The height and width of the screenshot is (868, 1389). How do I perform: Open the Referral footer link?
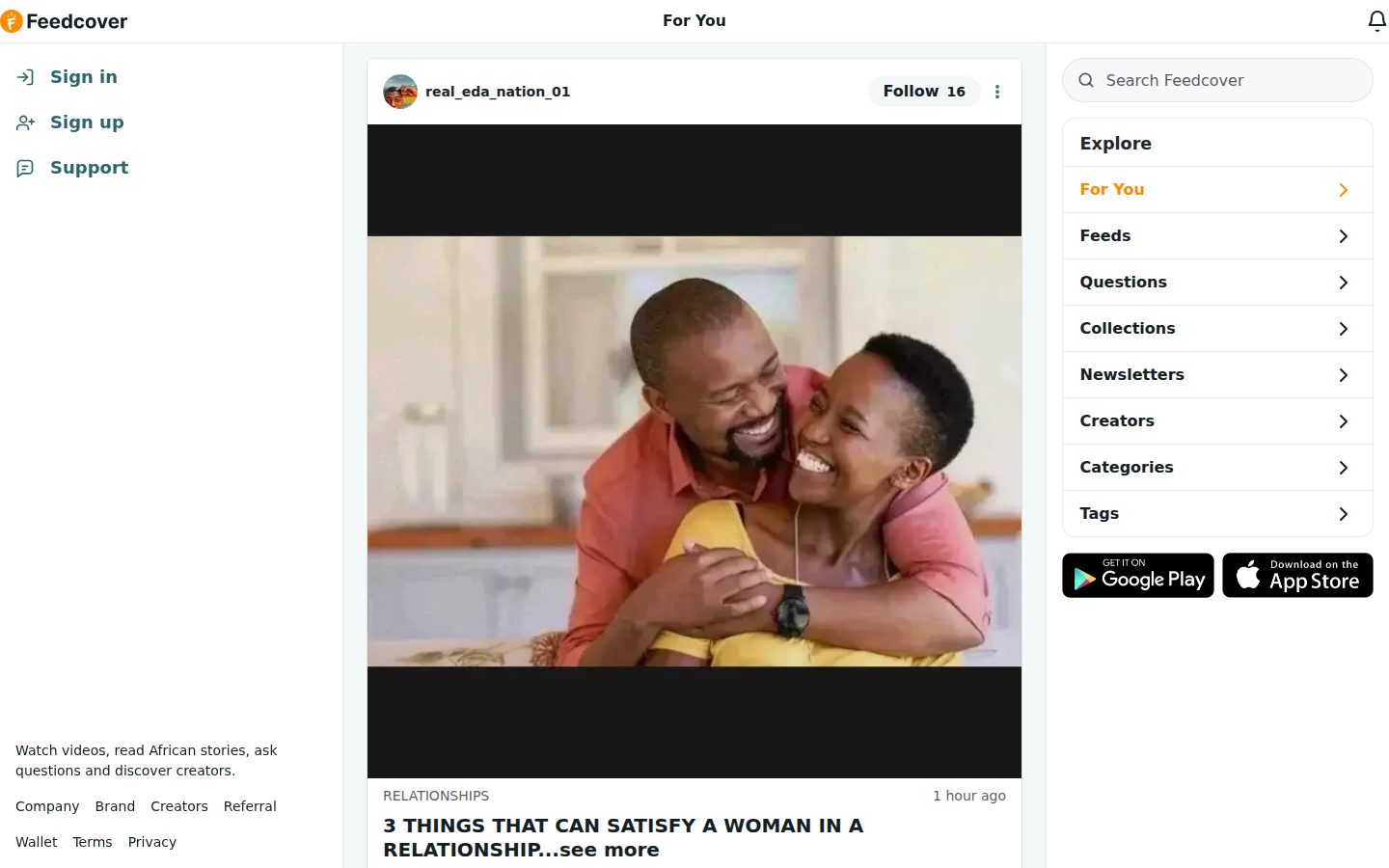pyautogui.click(x=250, y=806)
